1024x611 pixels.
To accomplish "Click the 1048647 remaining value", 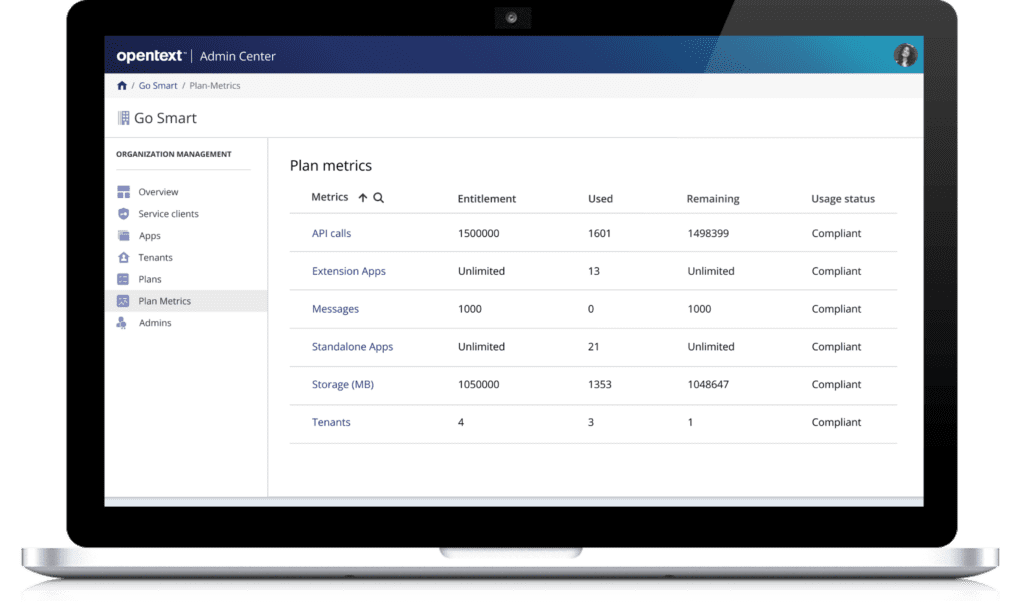I will (x=708, y=384).
